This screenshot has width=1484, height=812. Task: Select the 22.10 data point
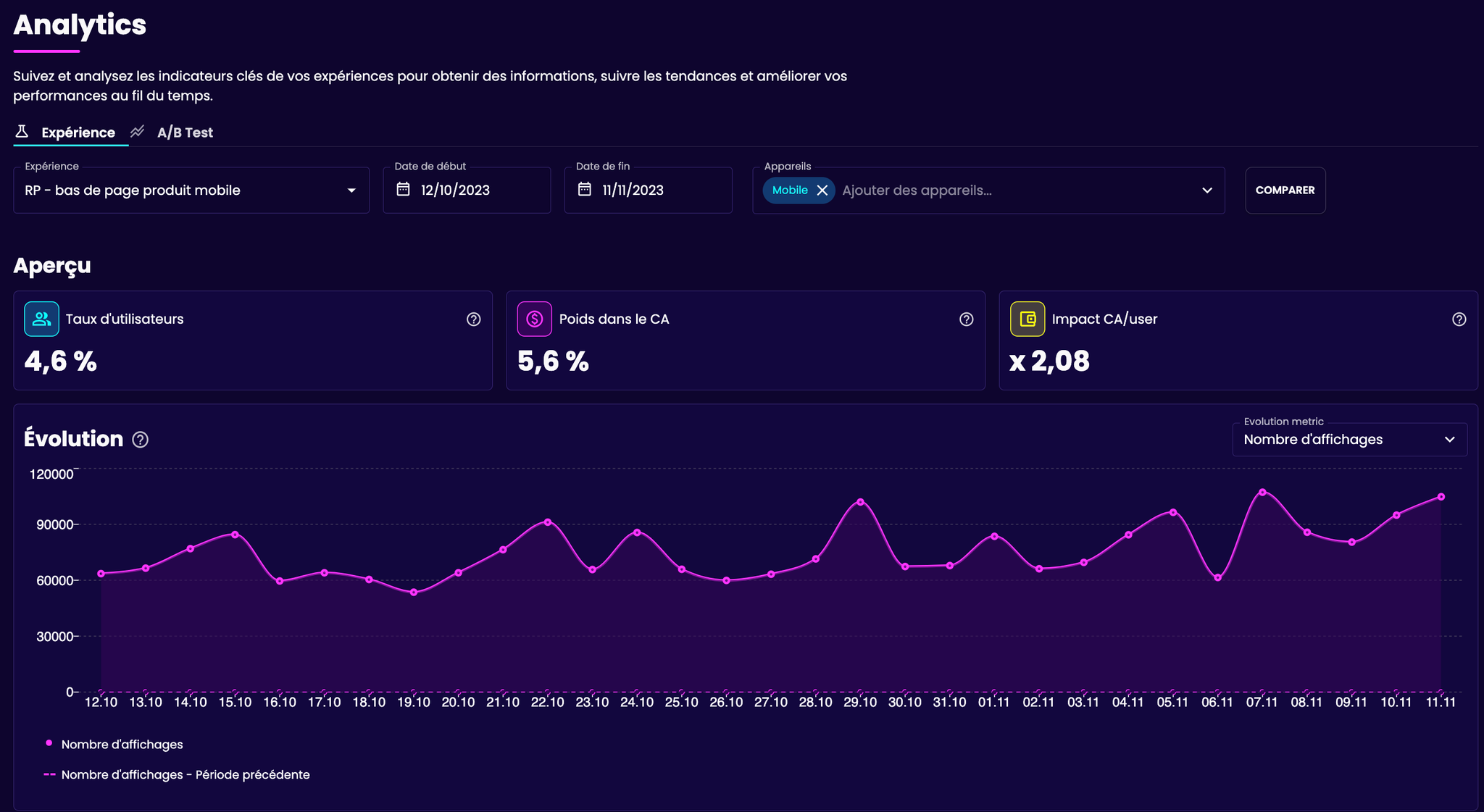[548, 522]
